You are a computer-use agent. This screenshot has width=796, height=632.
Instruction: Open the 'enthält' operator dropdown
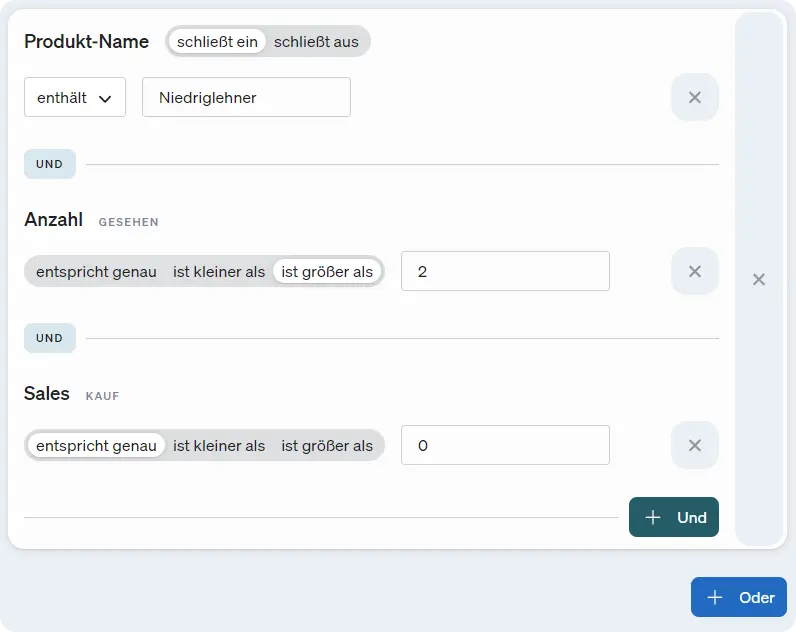pyautogui.click(x=75, y=97)
